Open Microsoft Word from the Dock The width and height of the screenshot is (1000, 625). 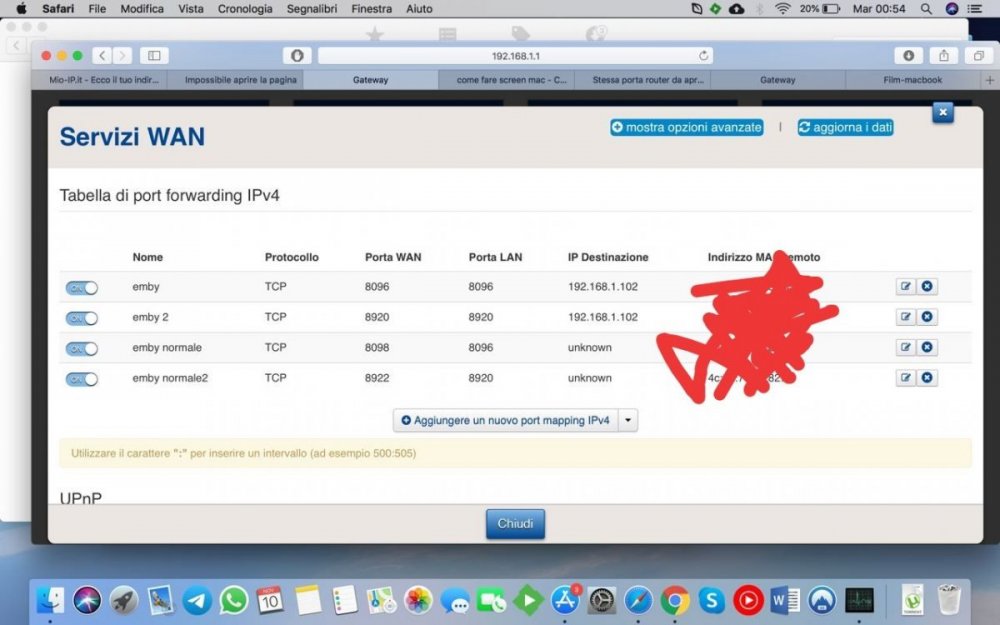[x=785, y=600]
